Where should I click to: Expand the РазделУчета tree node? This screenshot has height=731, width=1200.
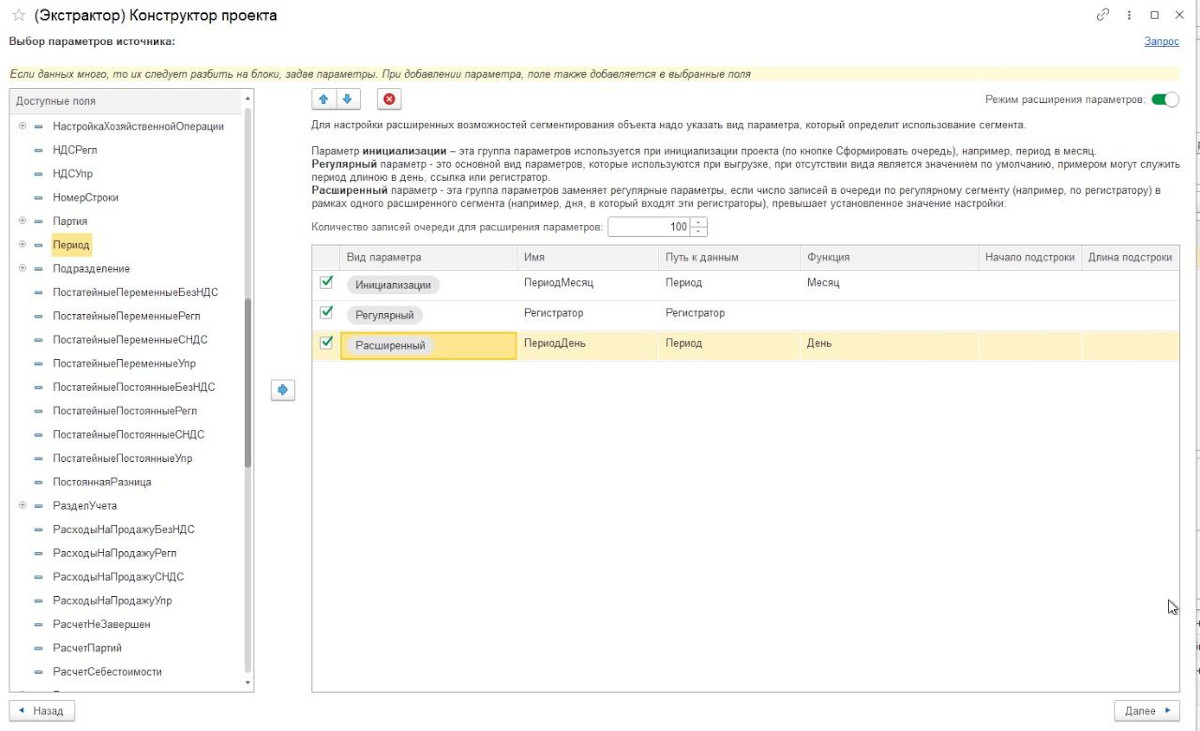22,506
